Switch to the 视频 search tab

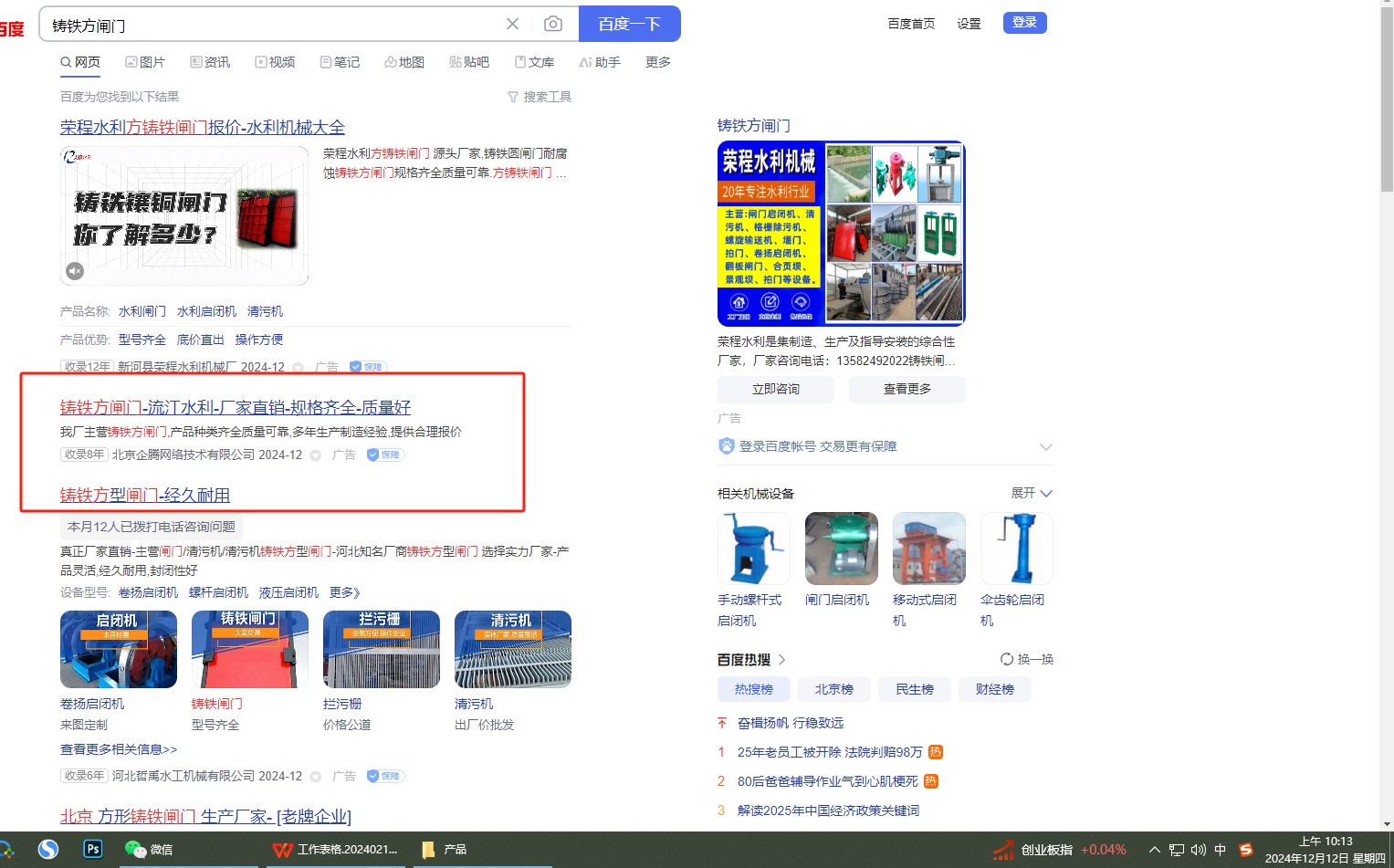click(275, 62)
